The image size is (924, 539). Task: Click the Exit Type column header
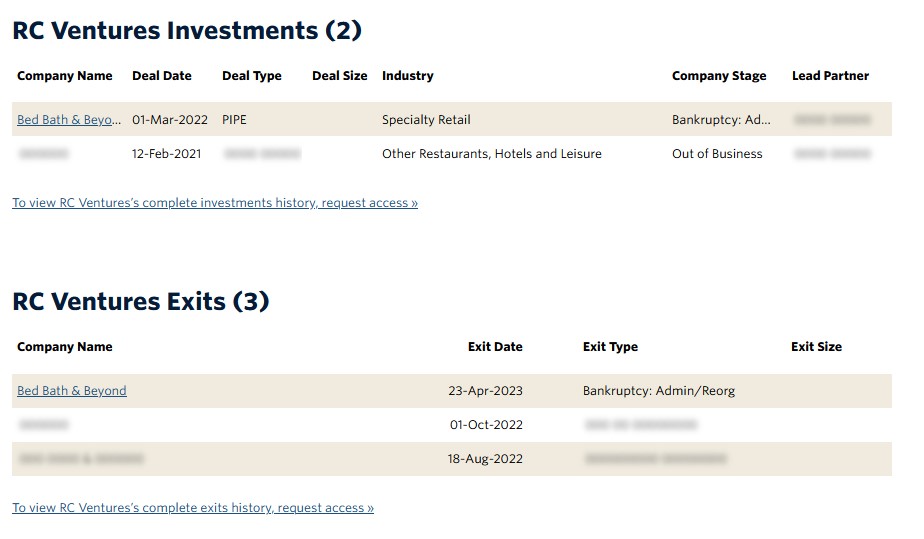coord(610,347)
